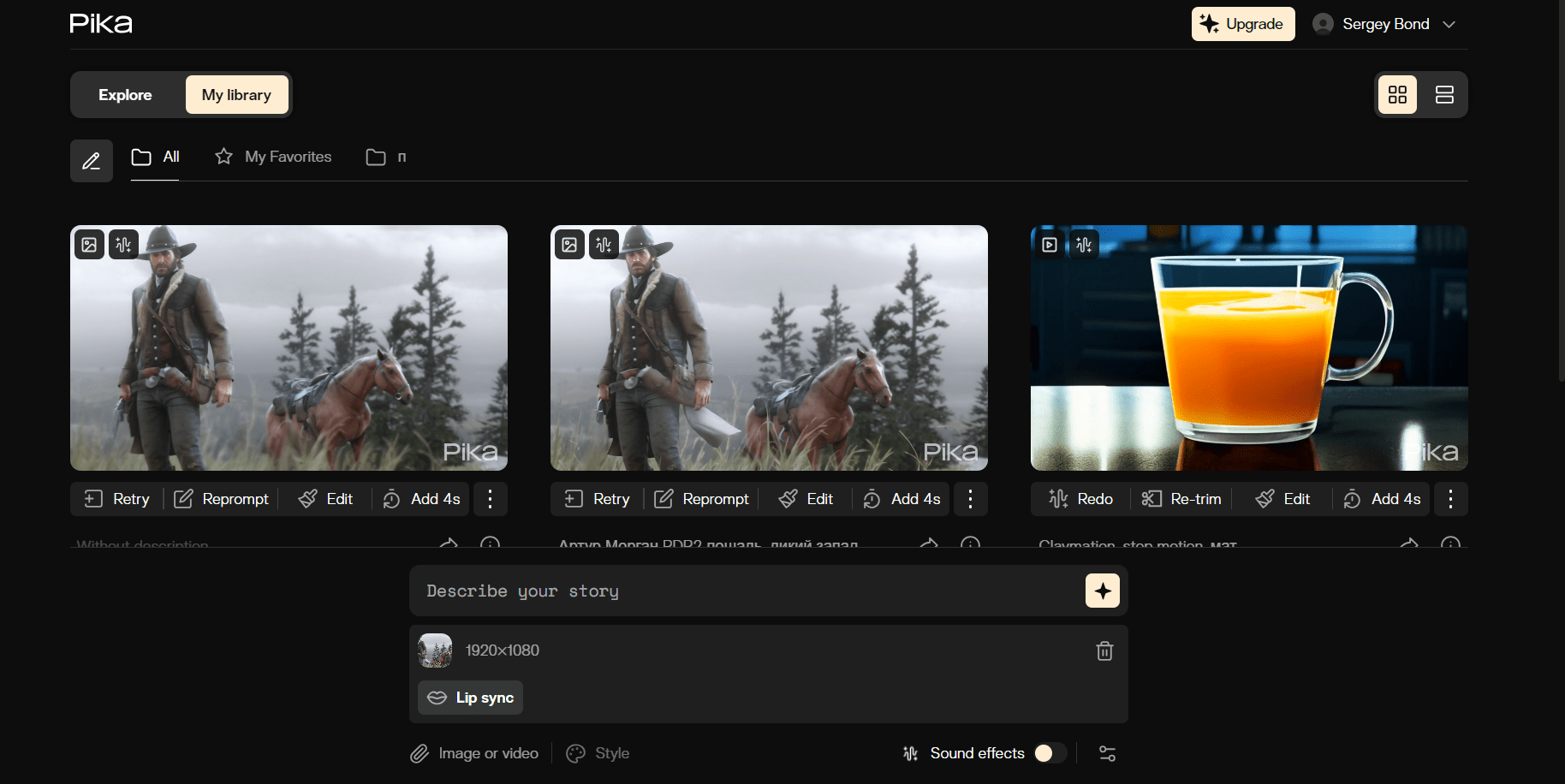Click the Pika logo
This screenshot has height=784, width=1565.
[101, 23]
